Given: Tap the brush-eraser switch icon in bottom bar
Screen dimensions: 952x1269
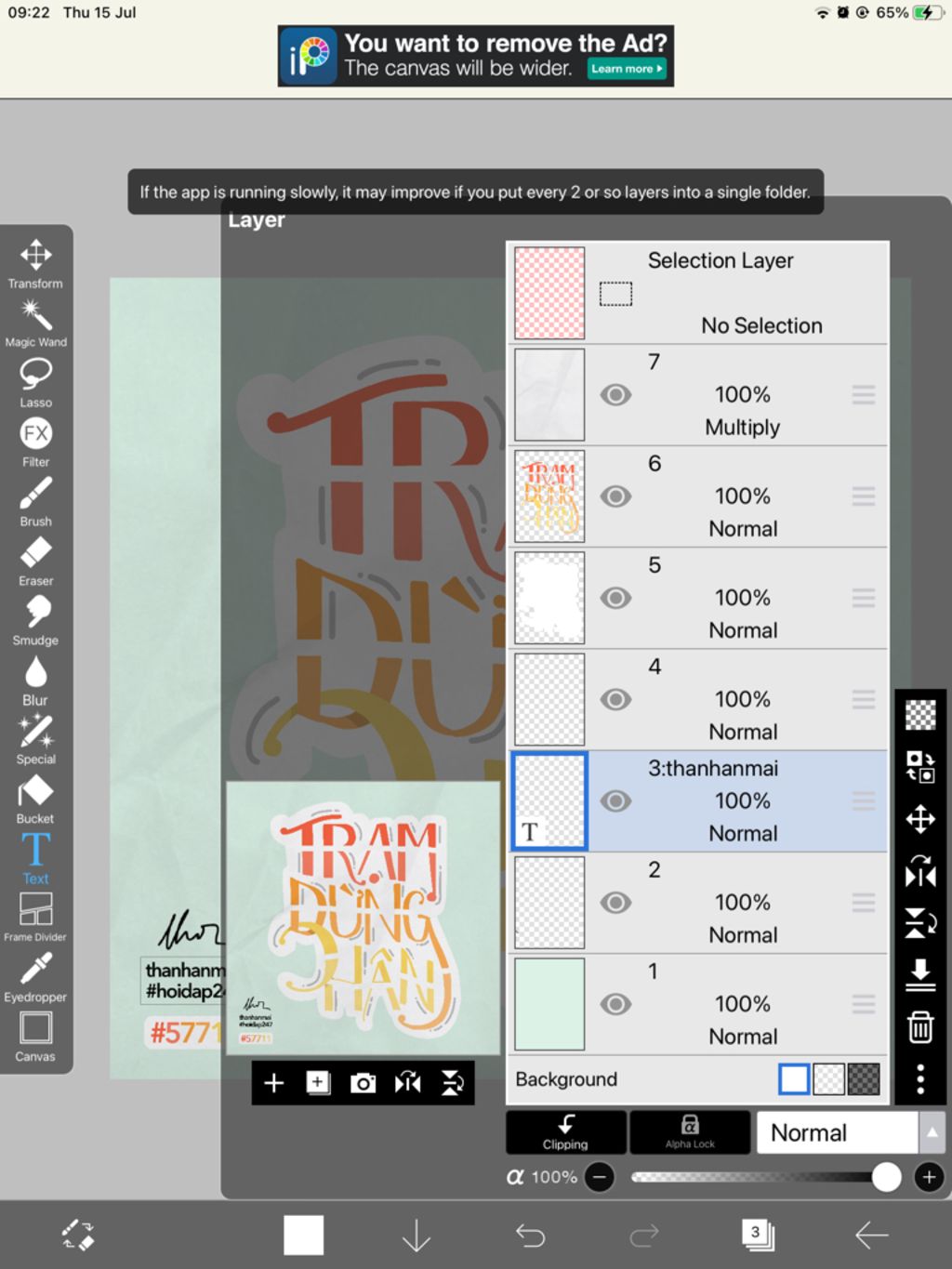Looking at the screenshot, I should (78, 1236).
